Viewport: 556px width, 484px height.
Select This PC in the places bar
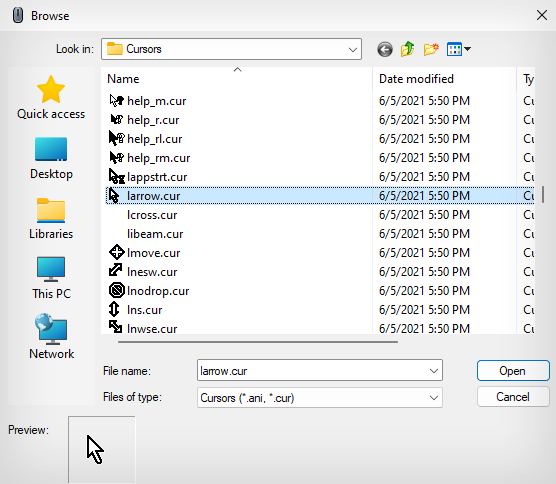51,278
